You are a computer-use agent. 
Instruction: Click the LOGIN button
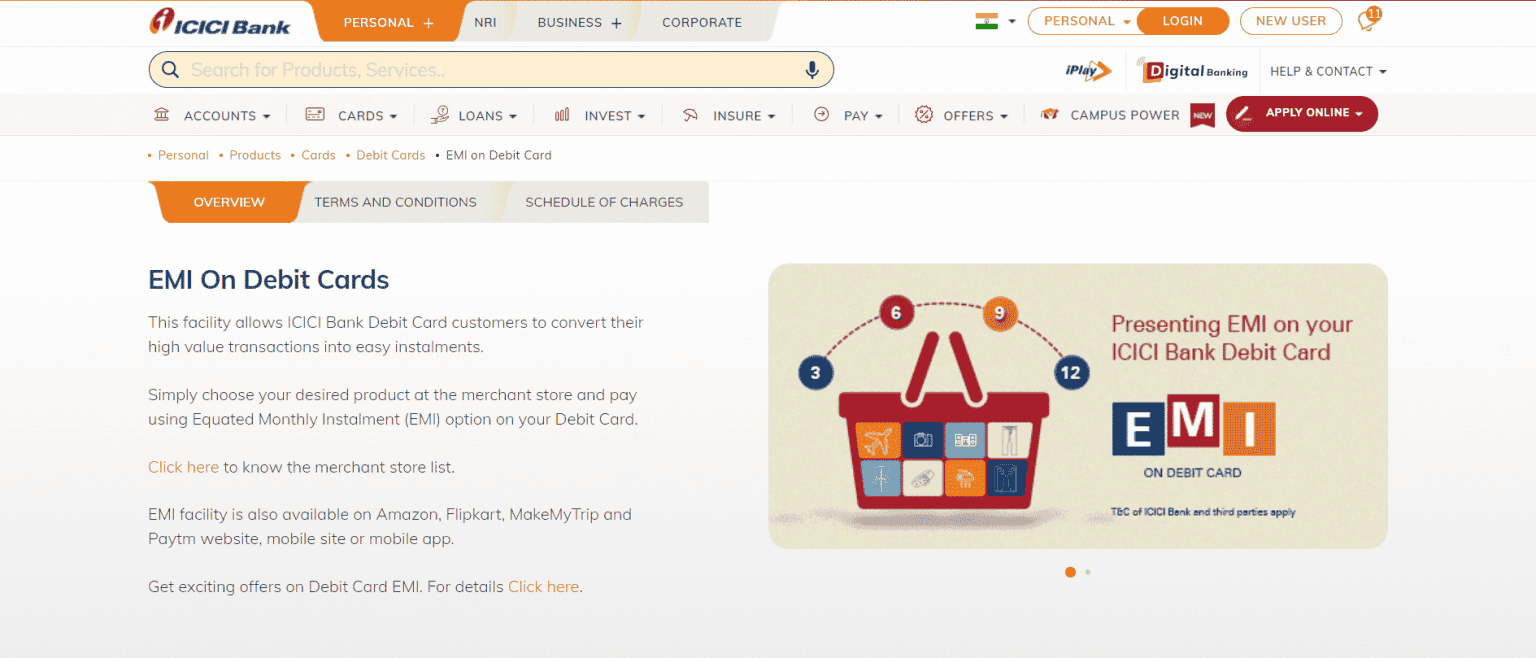[1182, 20]
